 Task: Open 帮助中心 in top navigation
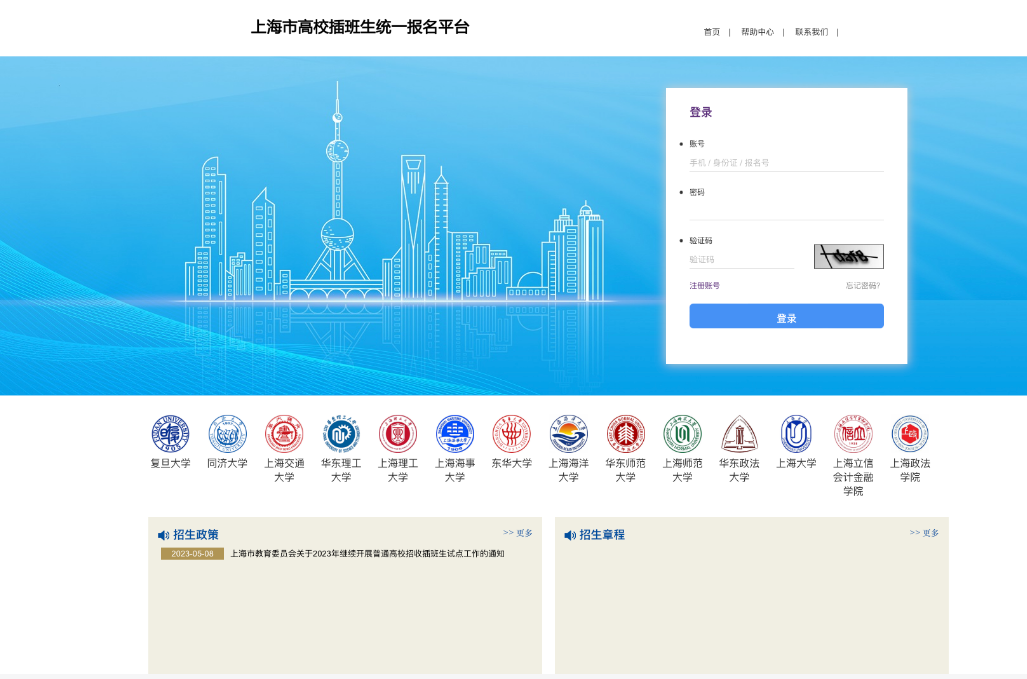[757, 32]
